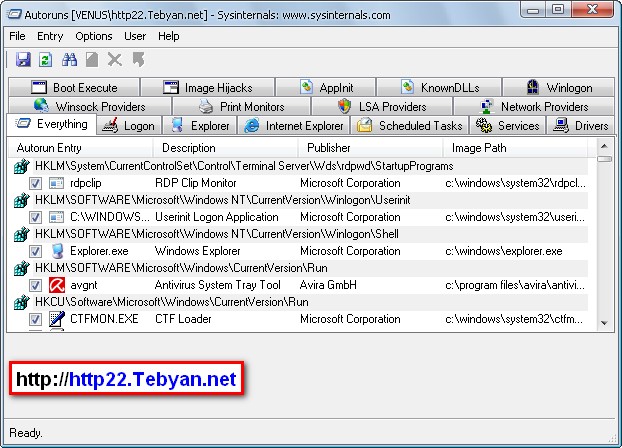Screen dimensions: 622x448
Task: Click the Delete X toolbar icon
Action: 115,60
